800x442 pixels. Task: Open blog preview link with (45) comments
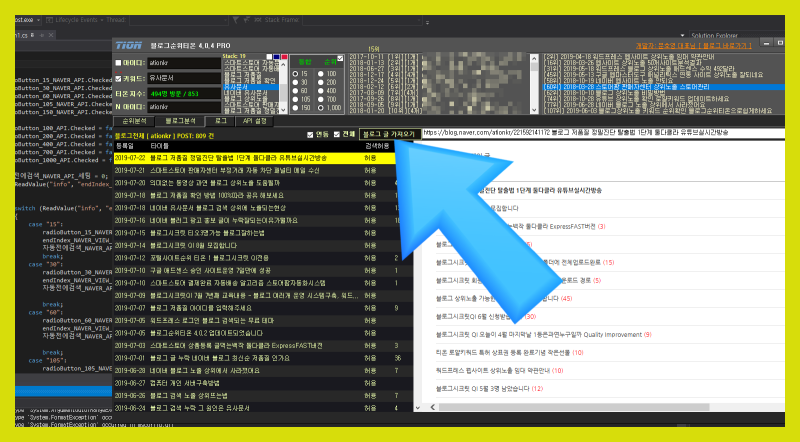pyautogui.click(x=504, y=299)
